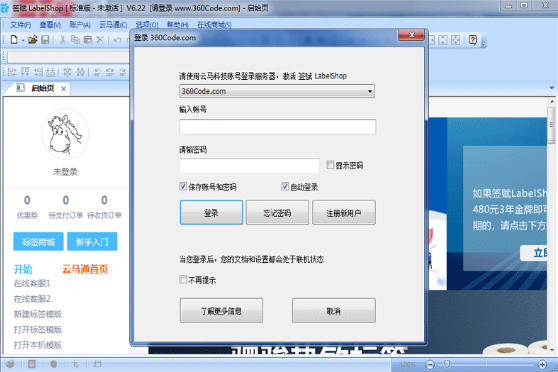Viewport: 558px width, 372px height.
Task: Click the 优惠券 counter
Action: coord(27,206)
